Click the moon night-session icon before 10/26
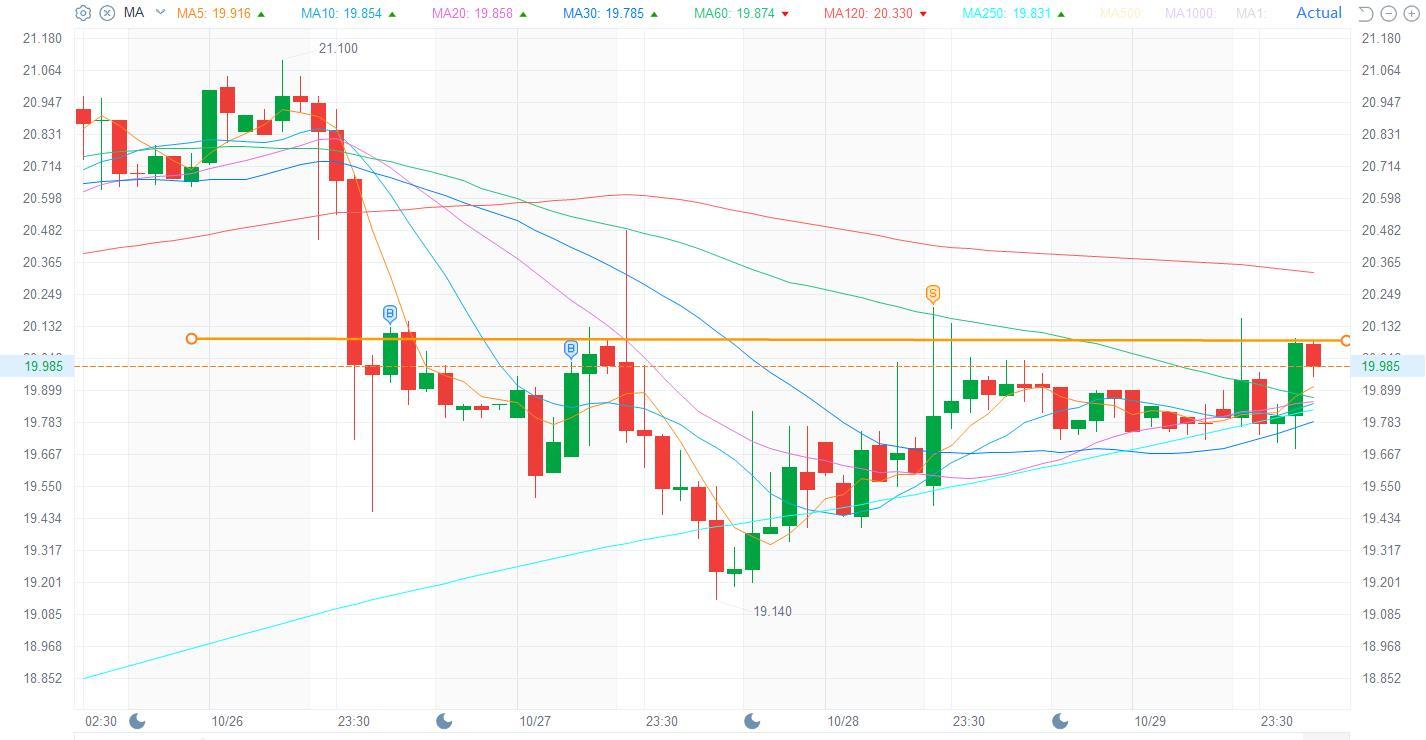 pyautogui.click(x=138, y=721)
